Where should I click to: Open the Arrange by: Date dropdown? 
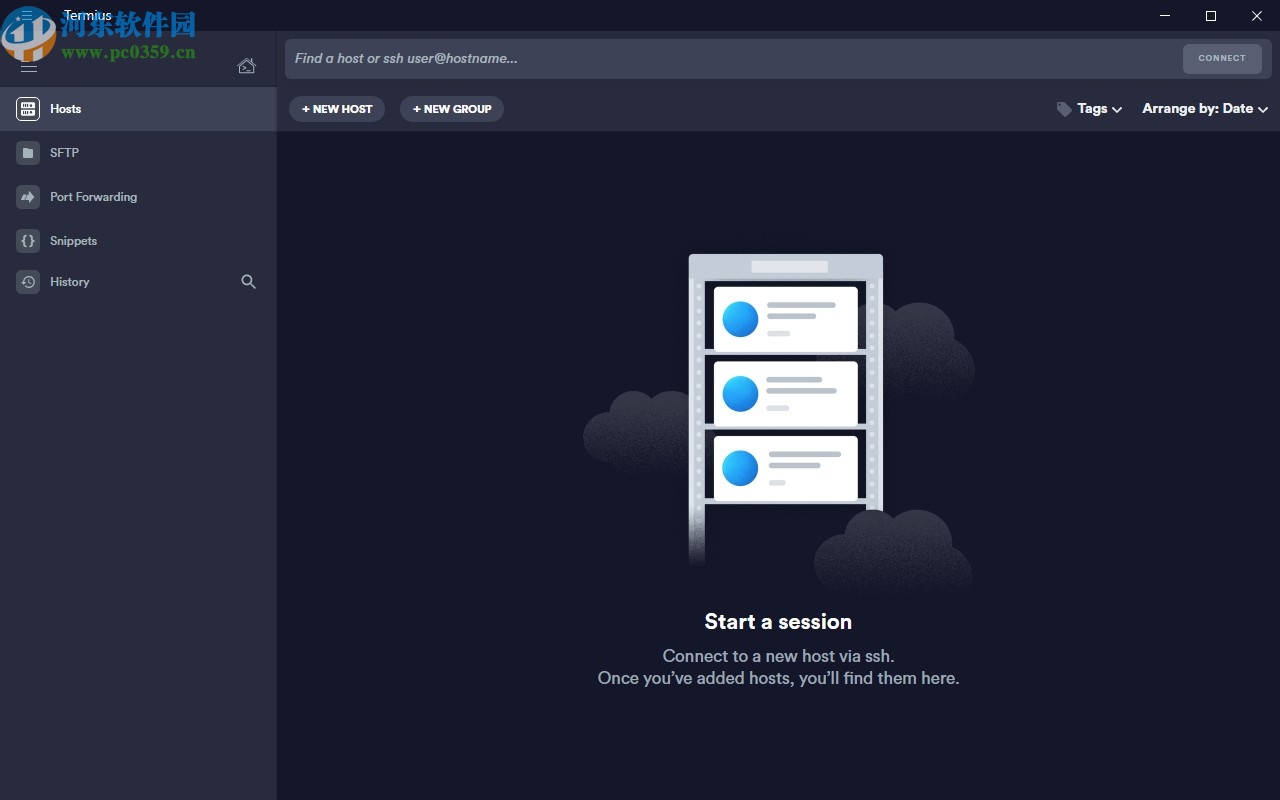pyautogui.click(x=1205, y=109)
